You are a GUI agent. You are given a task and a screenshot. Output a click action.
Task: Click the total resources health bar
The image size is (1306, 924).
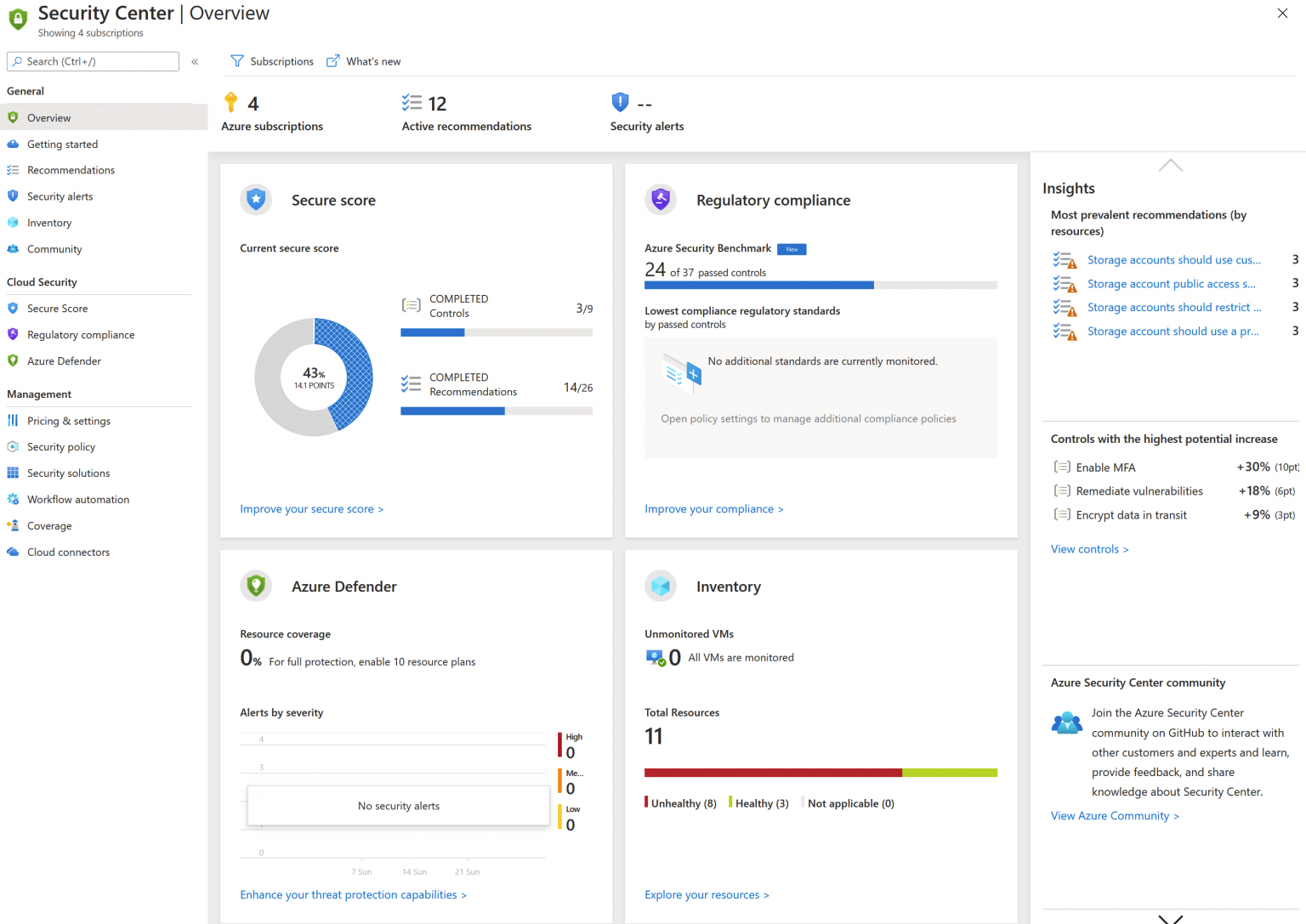(821, 773)
